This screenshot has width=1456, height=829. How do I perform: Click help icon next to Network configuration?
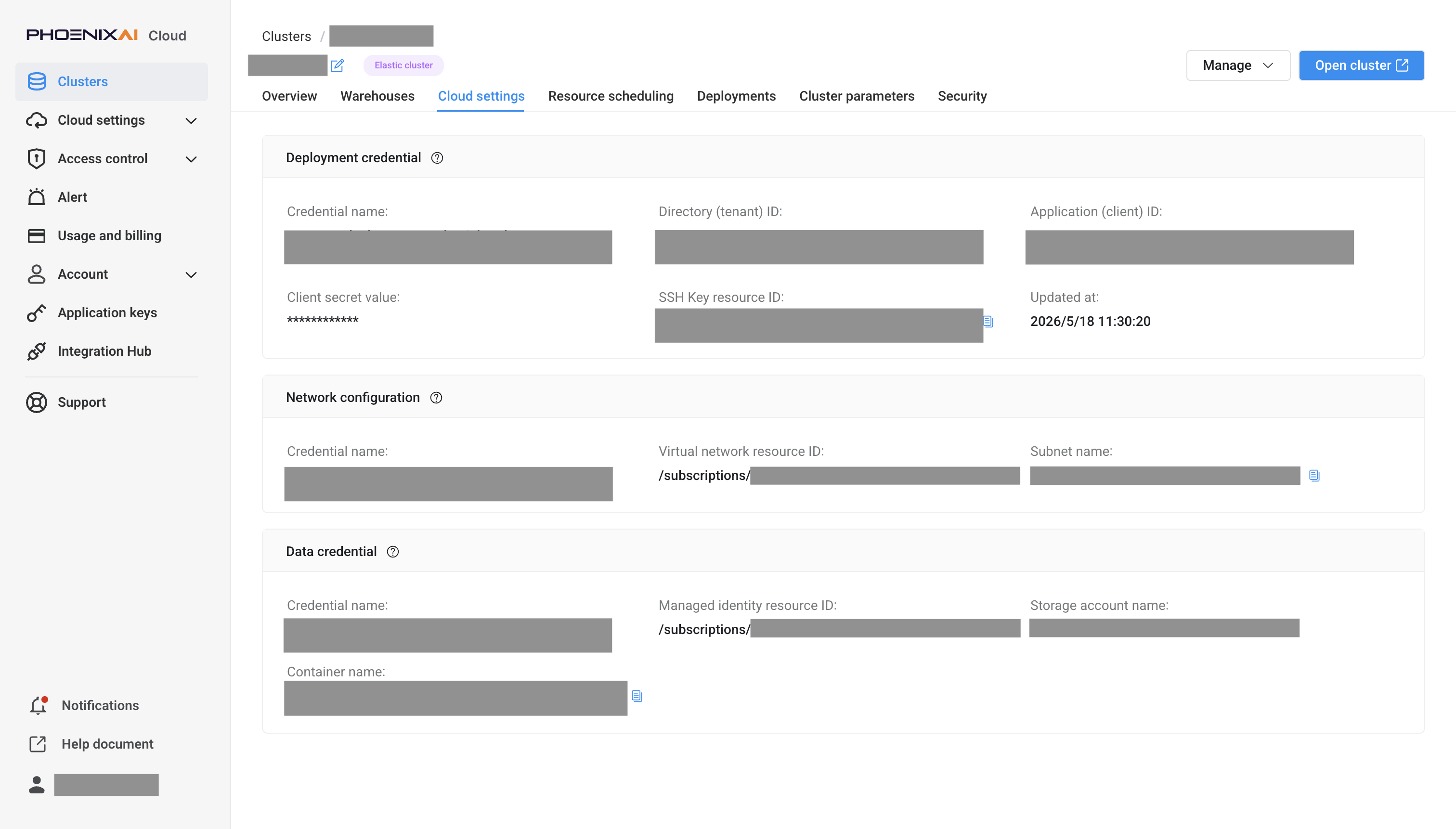click(436, 398)
